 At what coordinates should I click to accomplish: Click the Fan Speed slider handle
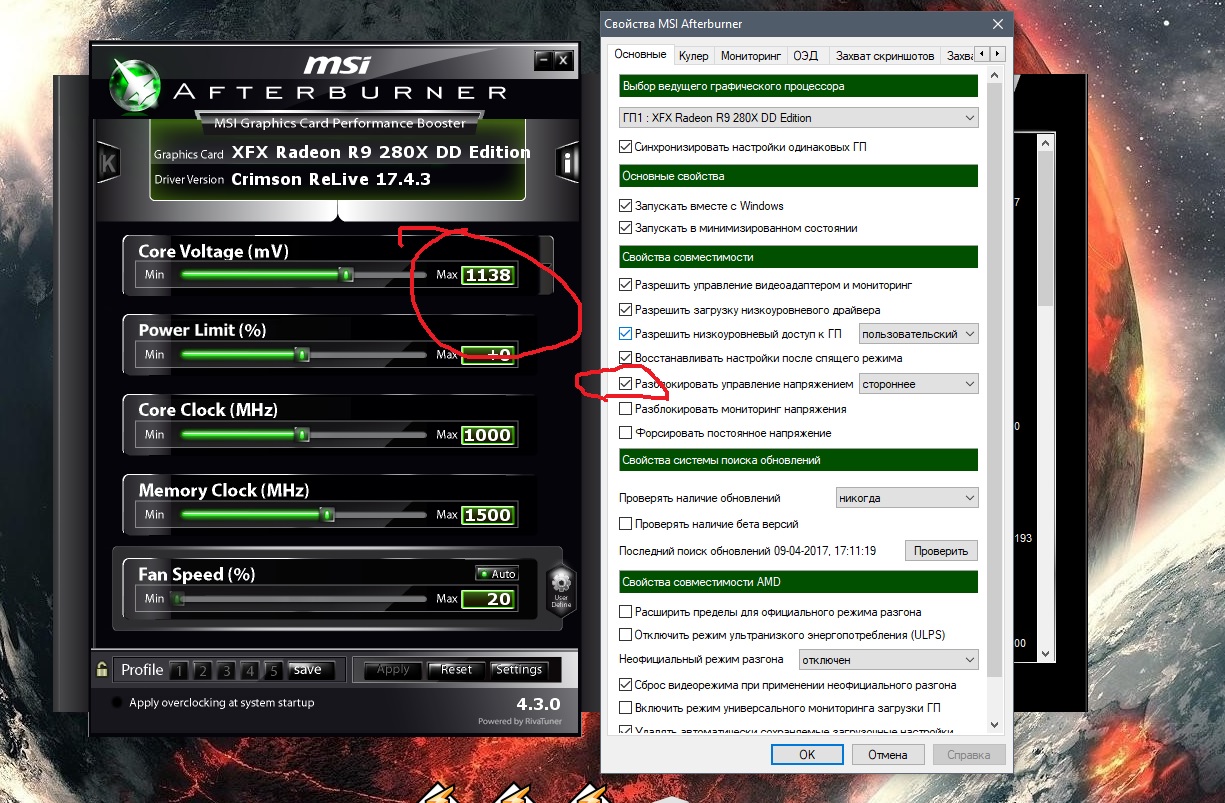(x=179, y=599)
